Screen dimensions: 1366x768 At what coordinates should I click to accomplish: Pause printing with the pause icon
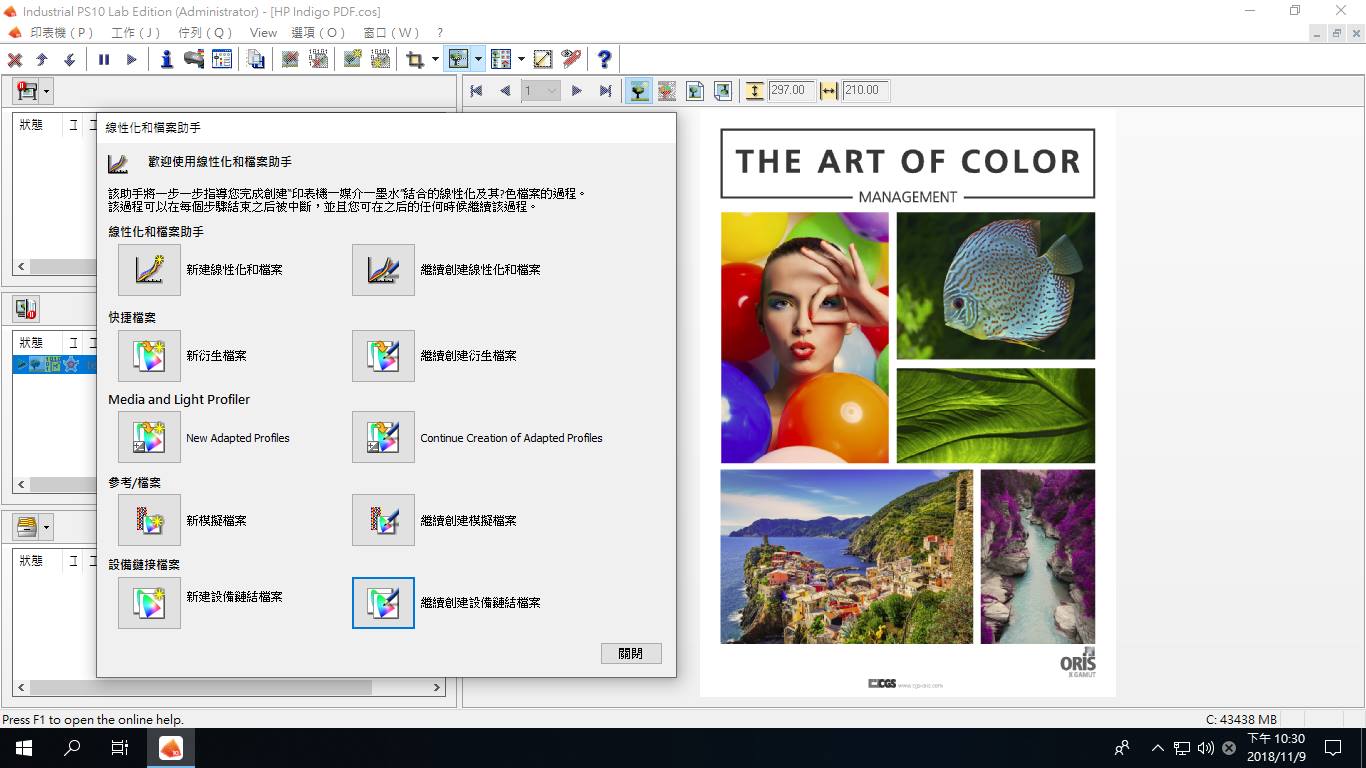pos(104,60)
